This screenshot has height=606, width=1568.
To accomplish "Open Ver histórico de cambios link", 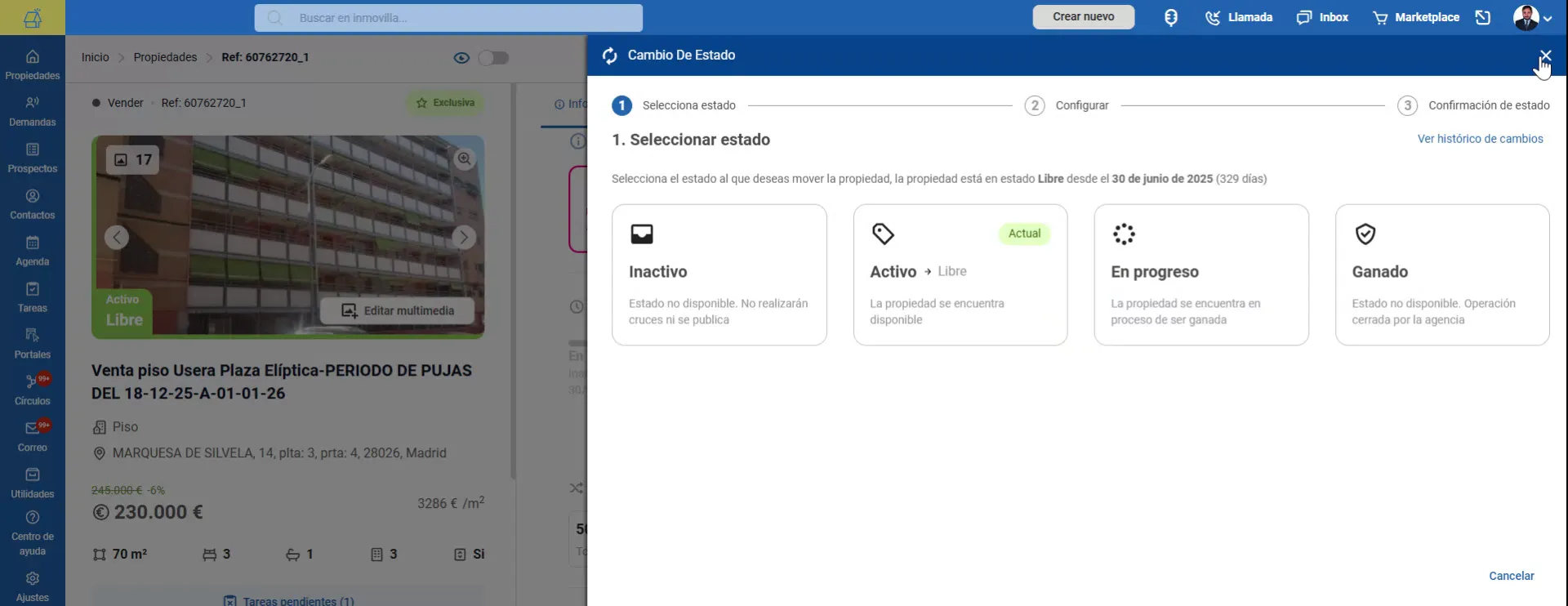I will pyautogui.click(x=1480, y=139).
